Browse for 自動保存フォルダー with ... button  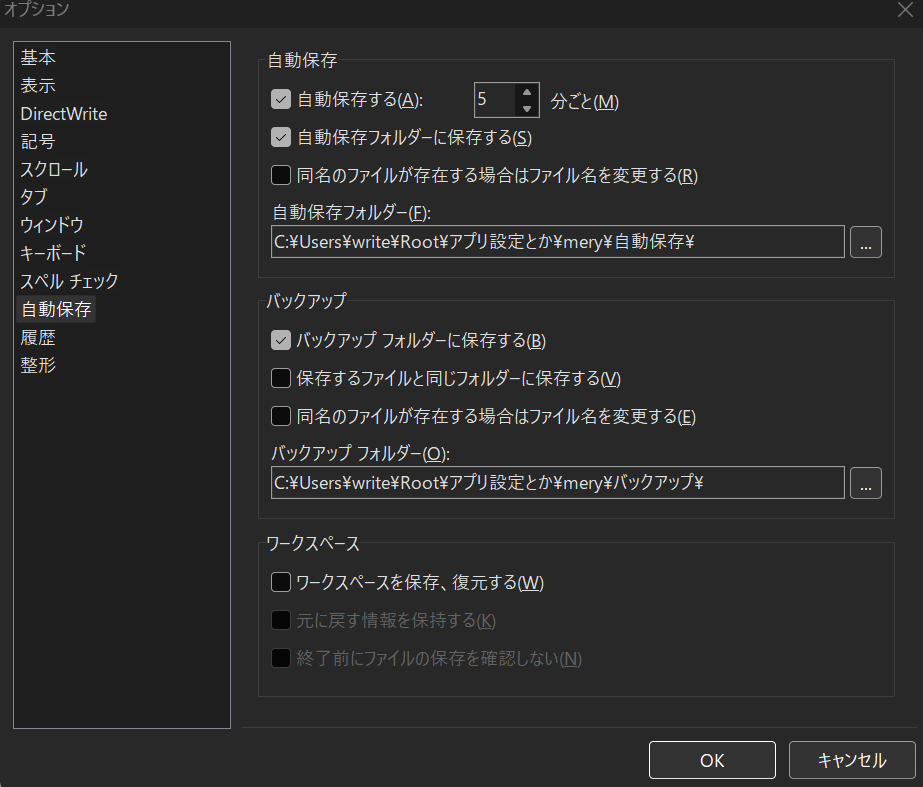[866, 242]
